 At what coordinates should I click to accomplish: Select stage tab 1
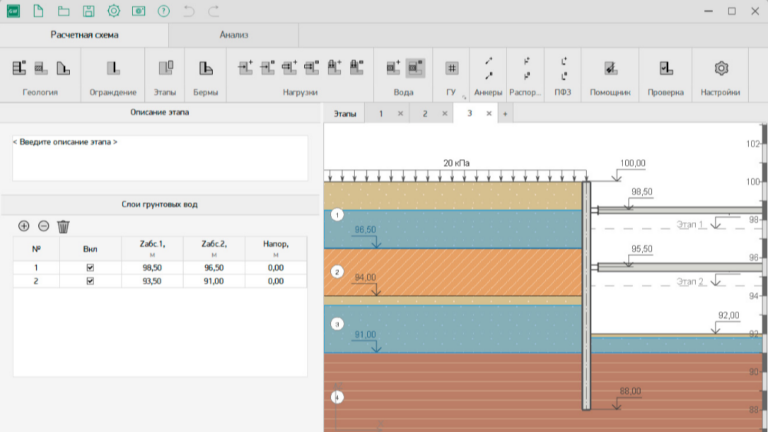tap(381, 114)
